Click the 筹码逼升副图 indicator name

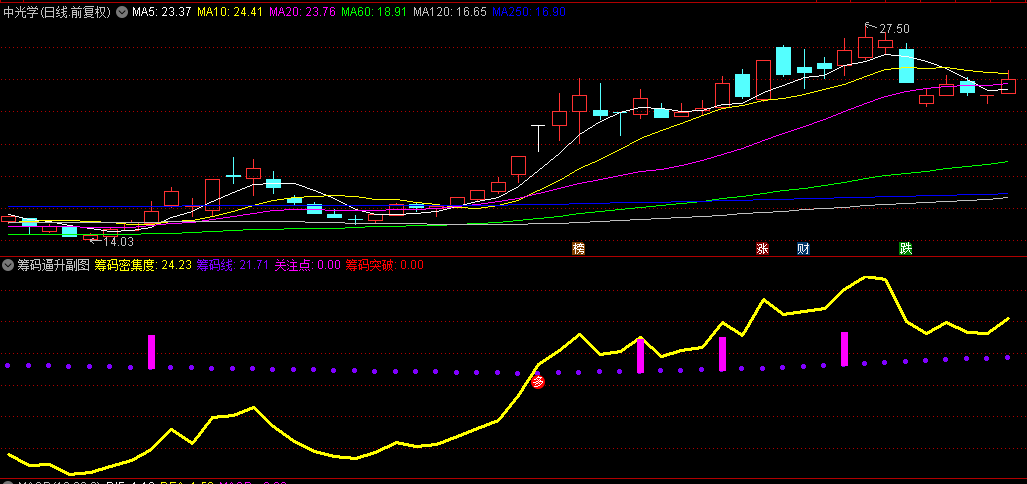click(53, 265)
